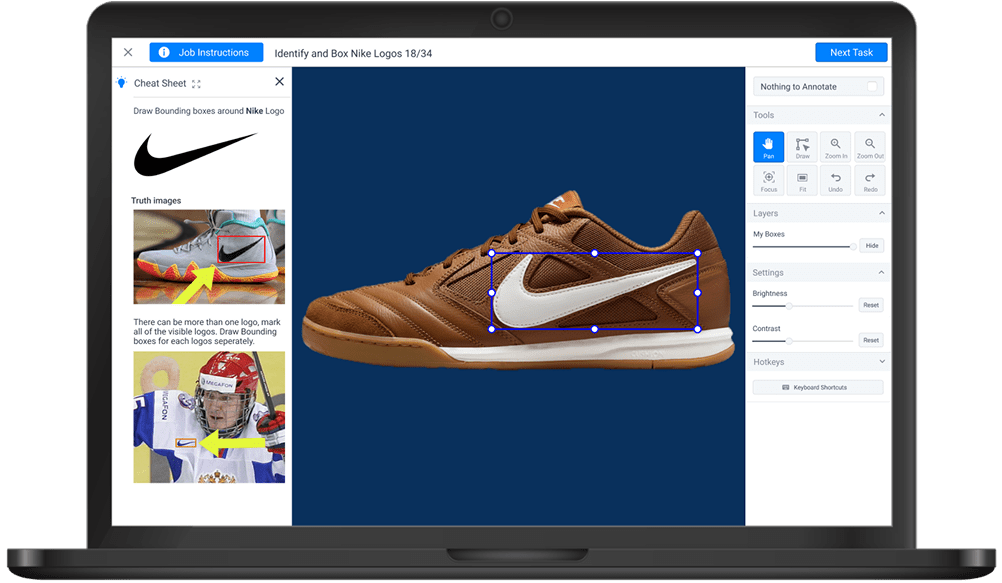The image size is (1002, 583).
Task: Click the Contrast slider handle
Action: [x=789, y=341]
